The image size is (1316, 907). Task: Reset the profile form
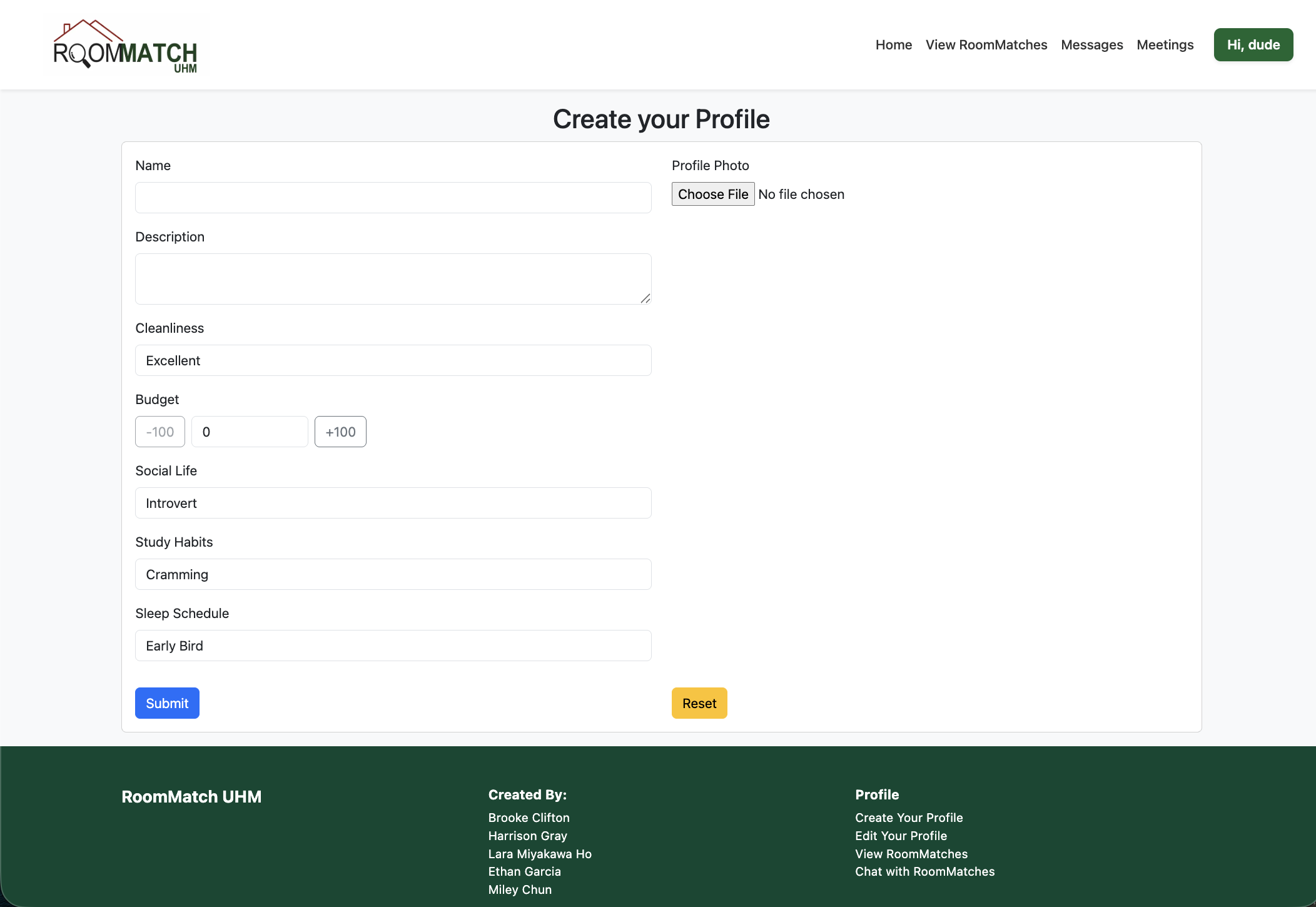[x=699, y=703]
